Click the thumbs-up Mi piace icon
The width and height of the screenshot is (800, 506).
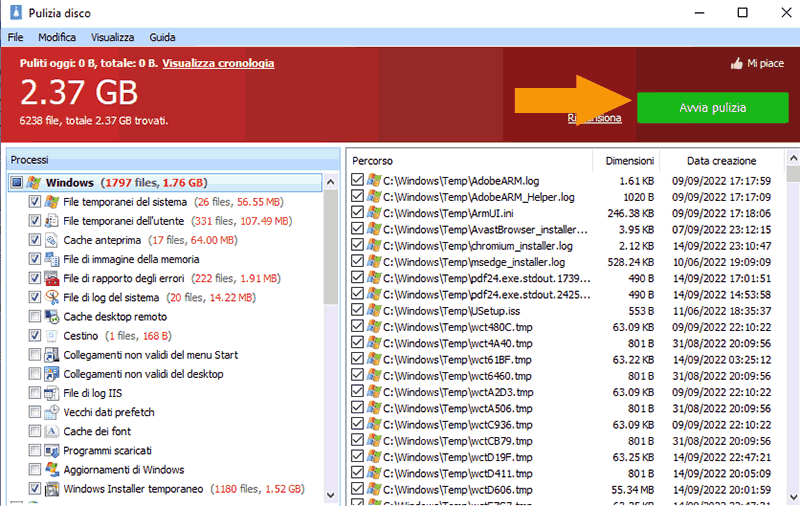pyautogui.click(x=736, y=63)
